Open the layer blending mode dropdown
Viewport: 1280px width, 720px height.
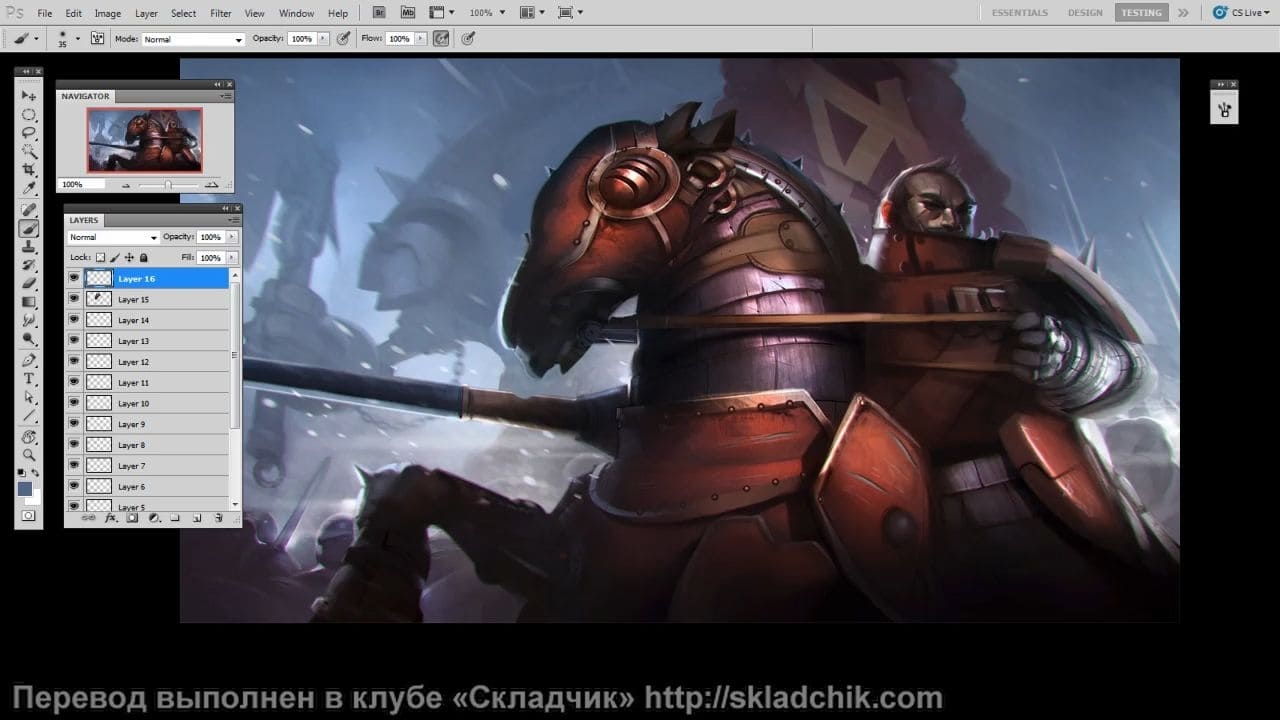click(x=113, y=237)
